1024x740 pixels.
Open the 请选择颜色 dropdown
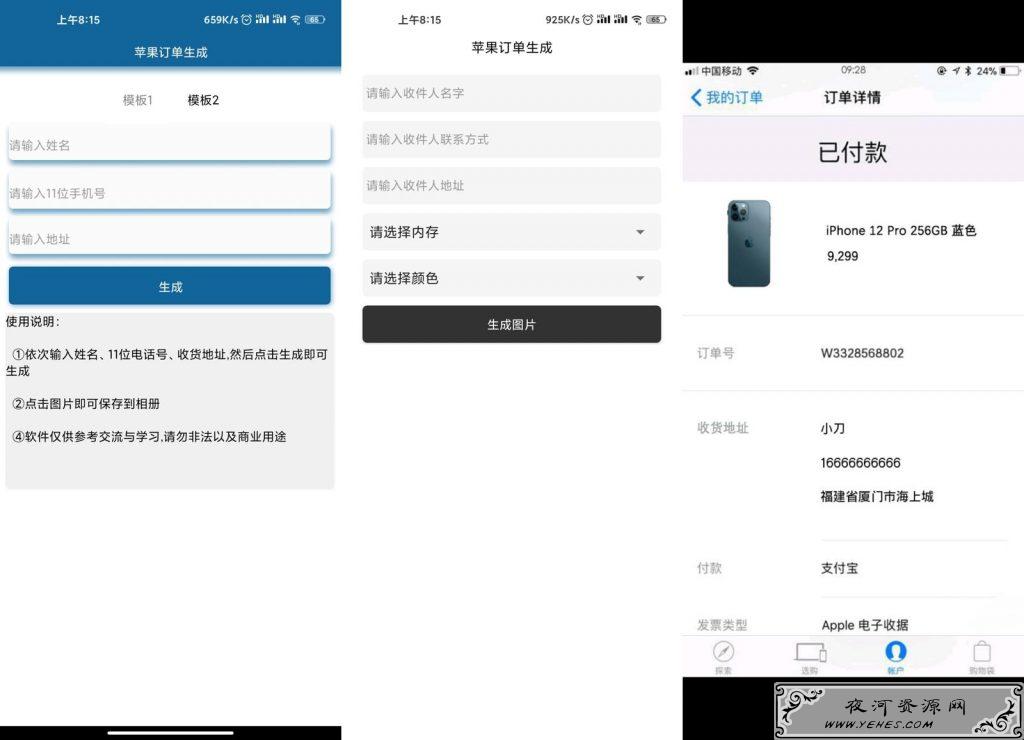coord(511,278)
